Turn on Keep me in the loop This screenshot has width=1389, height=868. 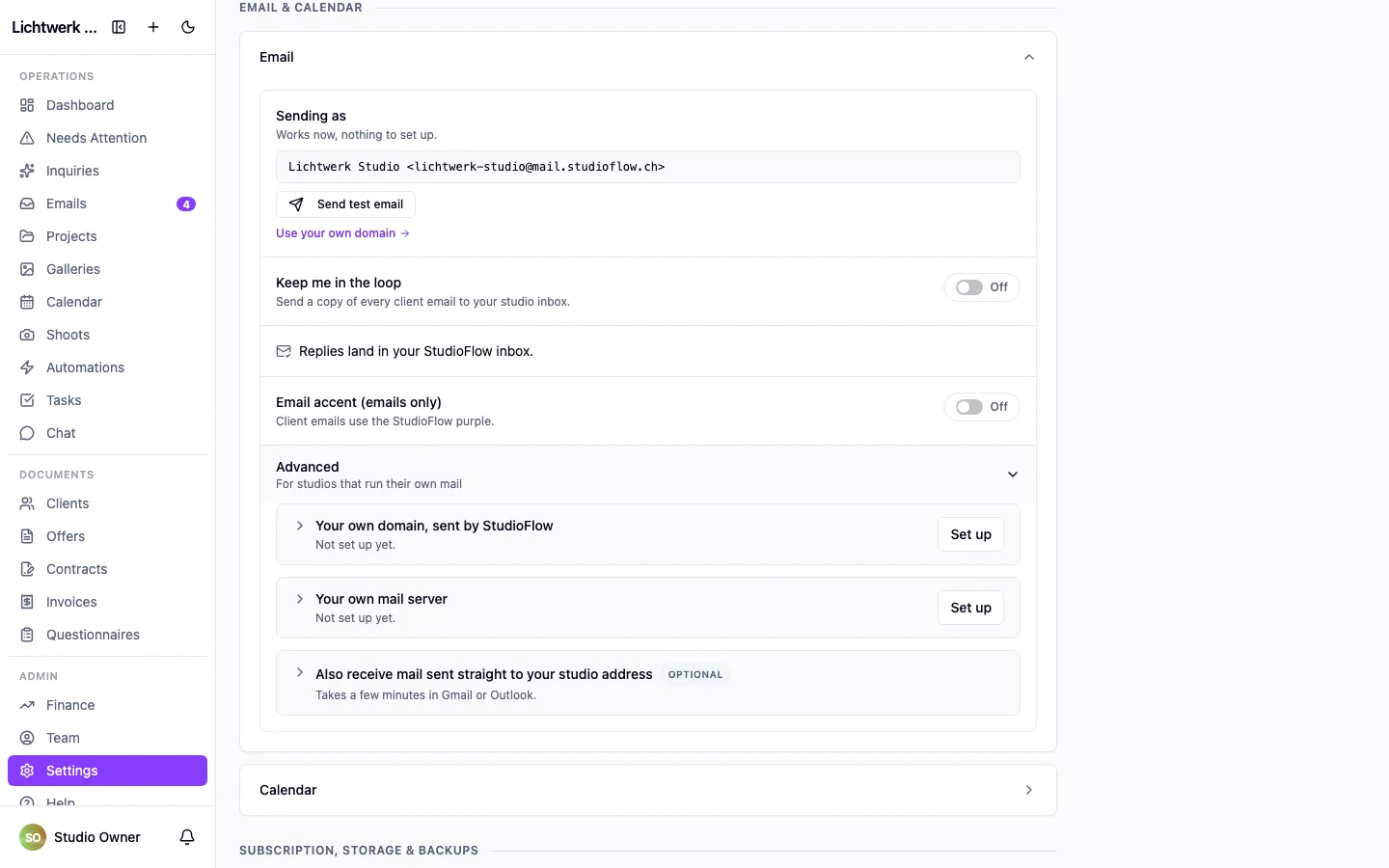click(969, 287)
